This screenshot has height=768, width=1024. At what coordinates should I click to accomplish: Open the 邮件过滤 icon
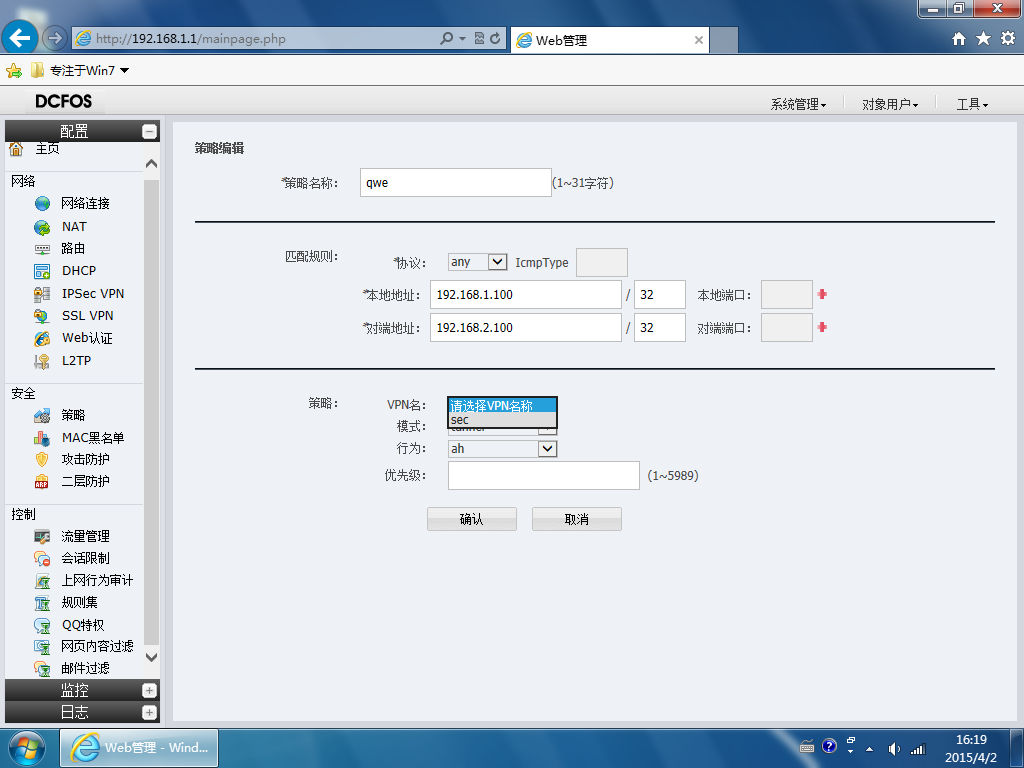42,669
